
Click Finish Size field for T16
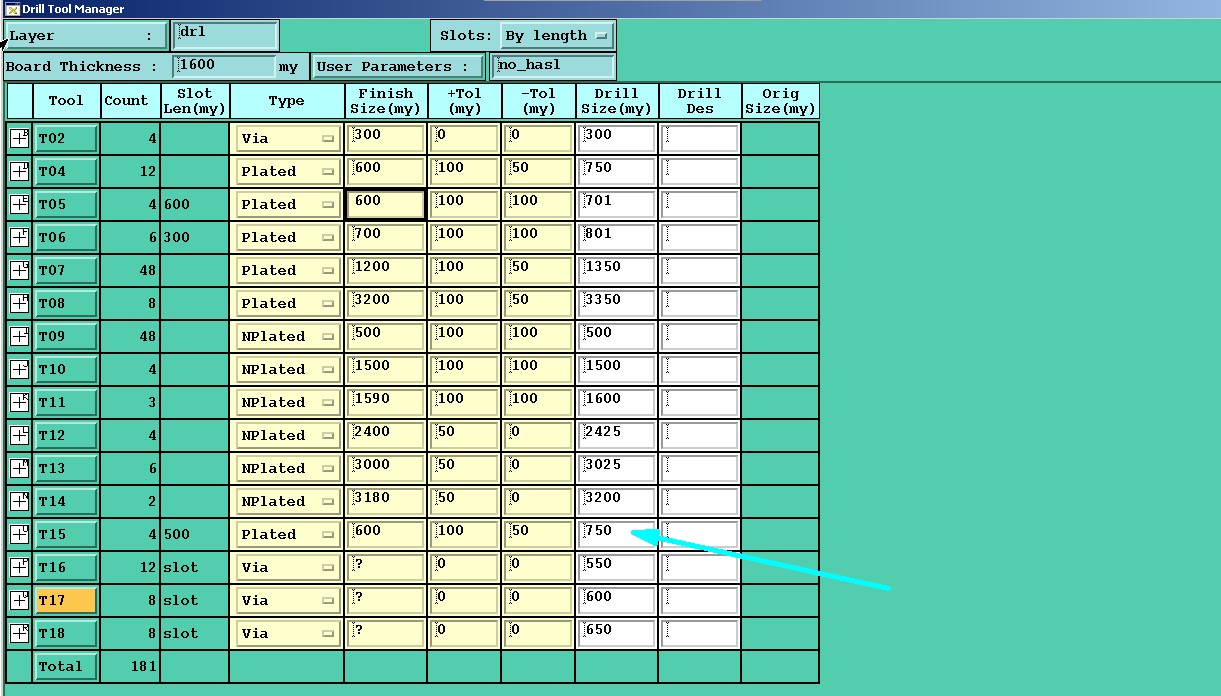click(386, 567)
